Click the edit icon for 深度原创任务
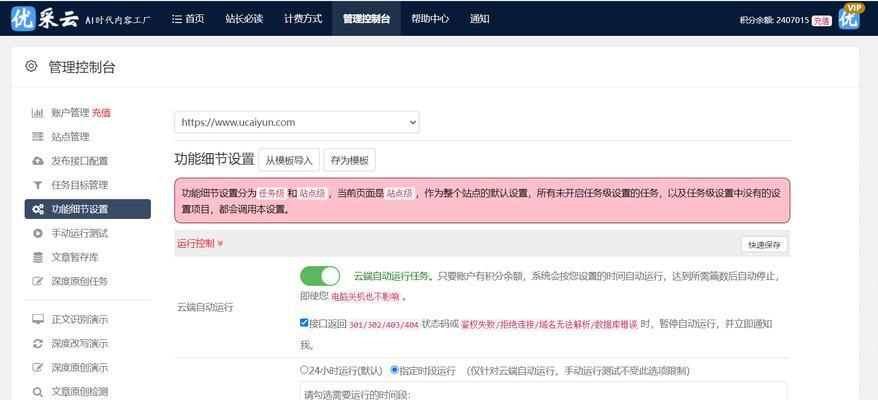 (38, 281)
